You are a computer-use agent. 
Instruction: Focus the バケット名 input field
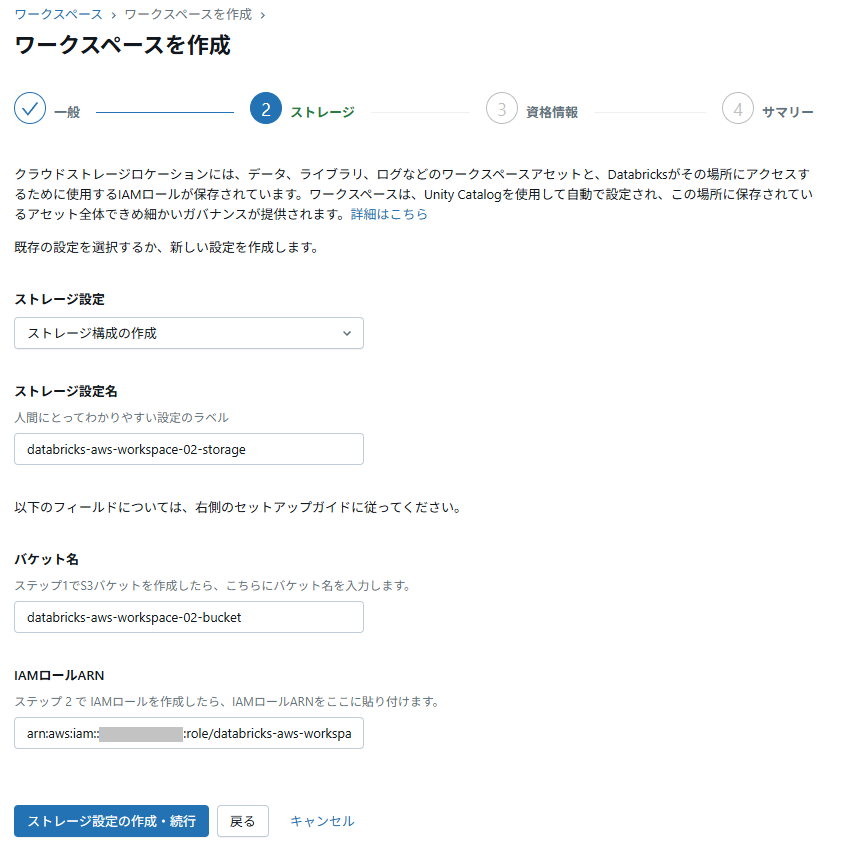click(189, 617)
